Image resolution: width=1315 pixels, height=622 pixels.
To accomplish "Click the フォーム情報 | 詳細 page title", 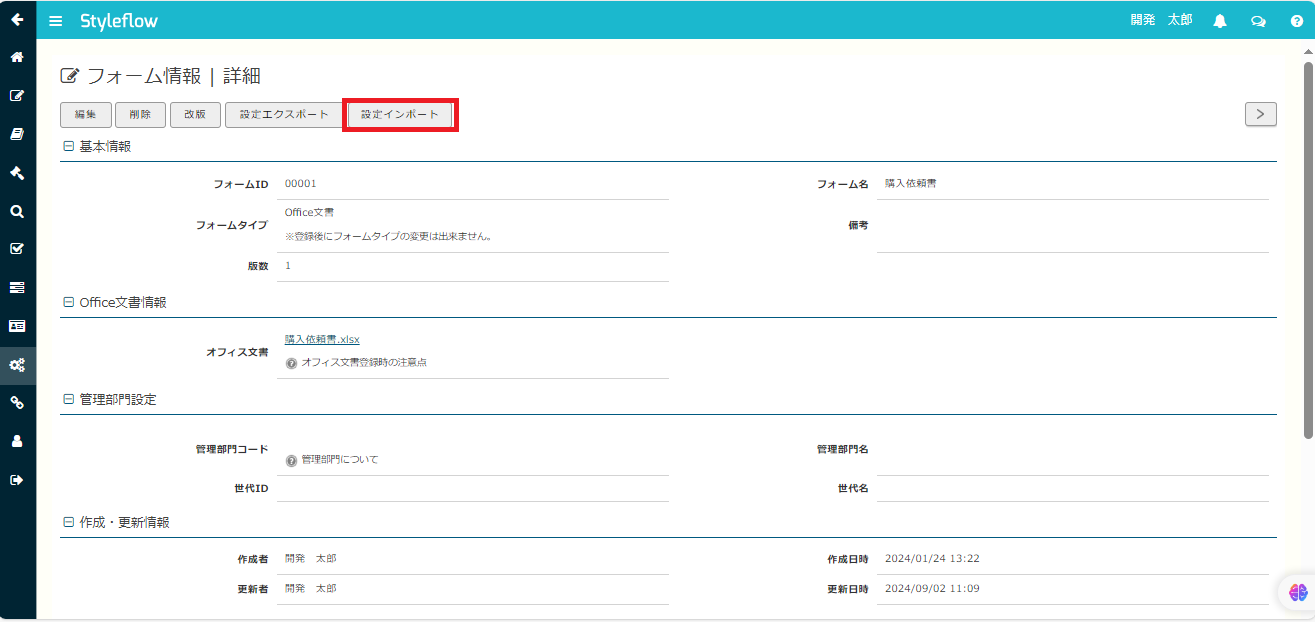I will pos(174,76).
